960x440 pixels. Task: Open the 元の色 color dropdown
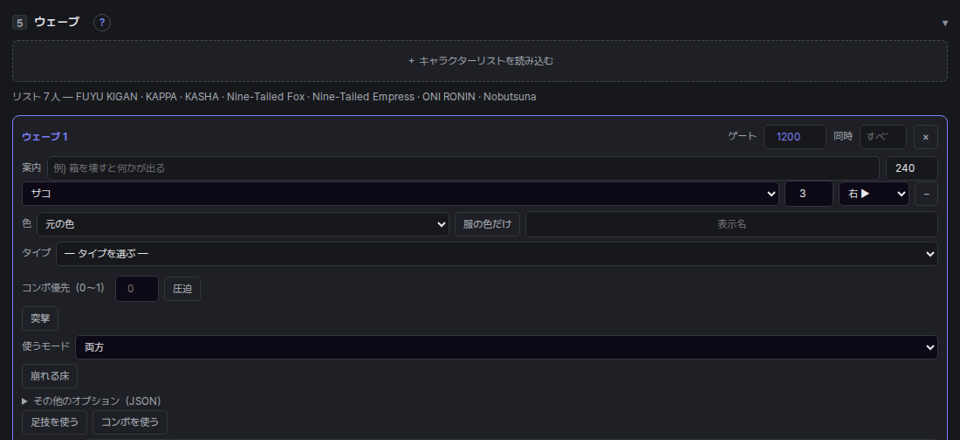click(x=243, y=224)
